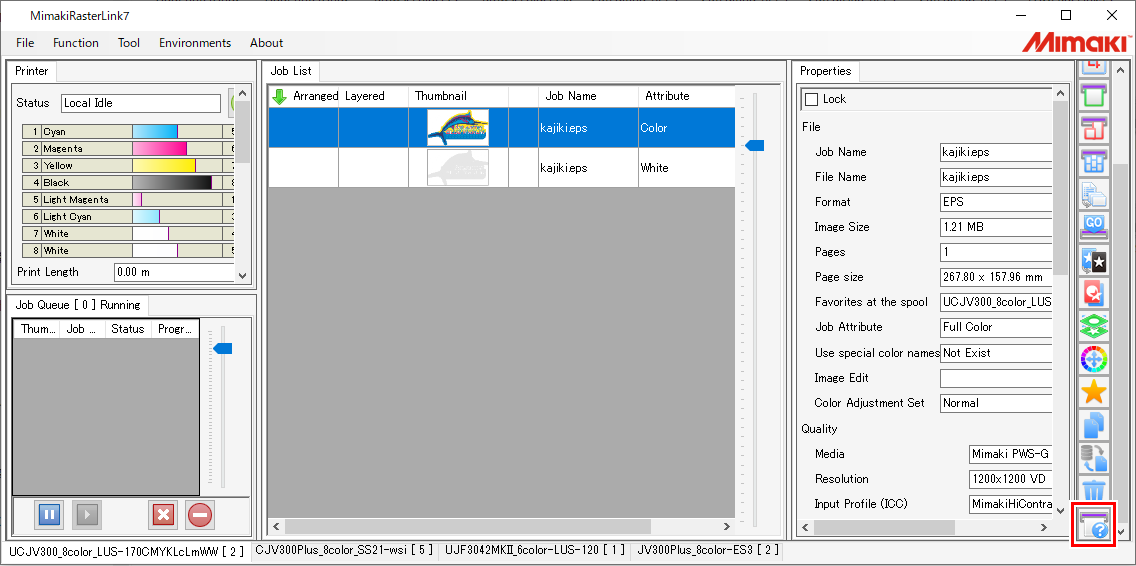1136x566 pixels.
Task: Click the help icon highlighted in red
Action: pos(1093,525)
